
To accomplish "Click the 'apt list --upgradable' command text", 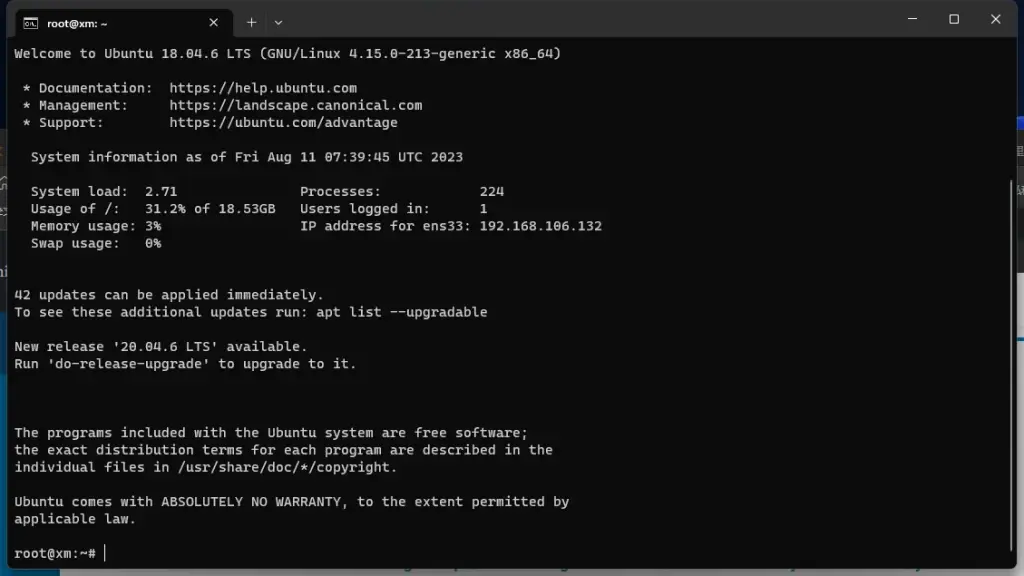I will pos(401,312).
